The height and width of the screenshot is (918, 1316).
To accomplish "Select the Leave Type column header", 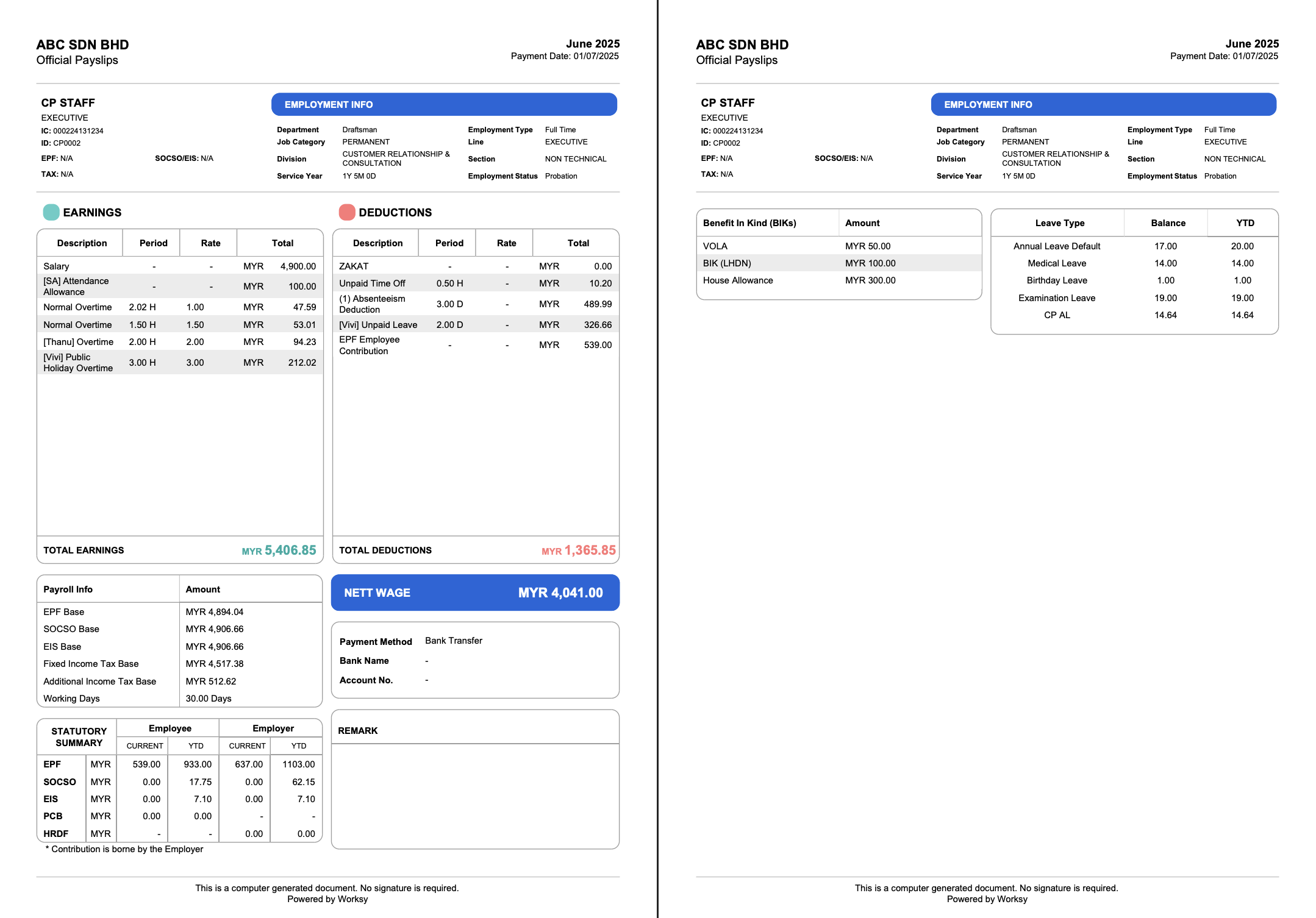I will pos(1059,223).
